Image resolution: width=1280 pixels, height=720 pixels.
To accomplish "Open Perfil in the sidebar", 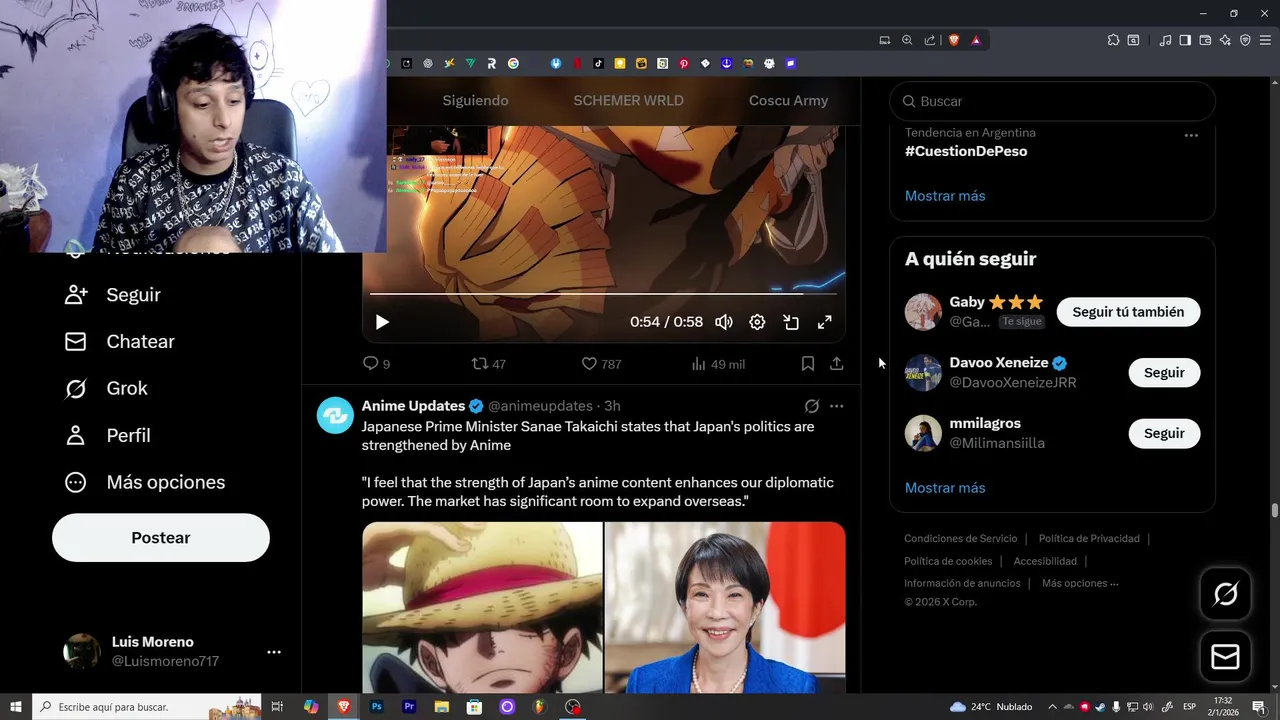I will coord(108,436).
